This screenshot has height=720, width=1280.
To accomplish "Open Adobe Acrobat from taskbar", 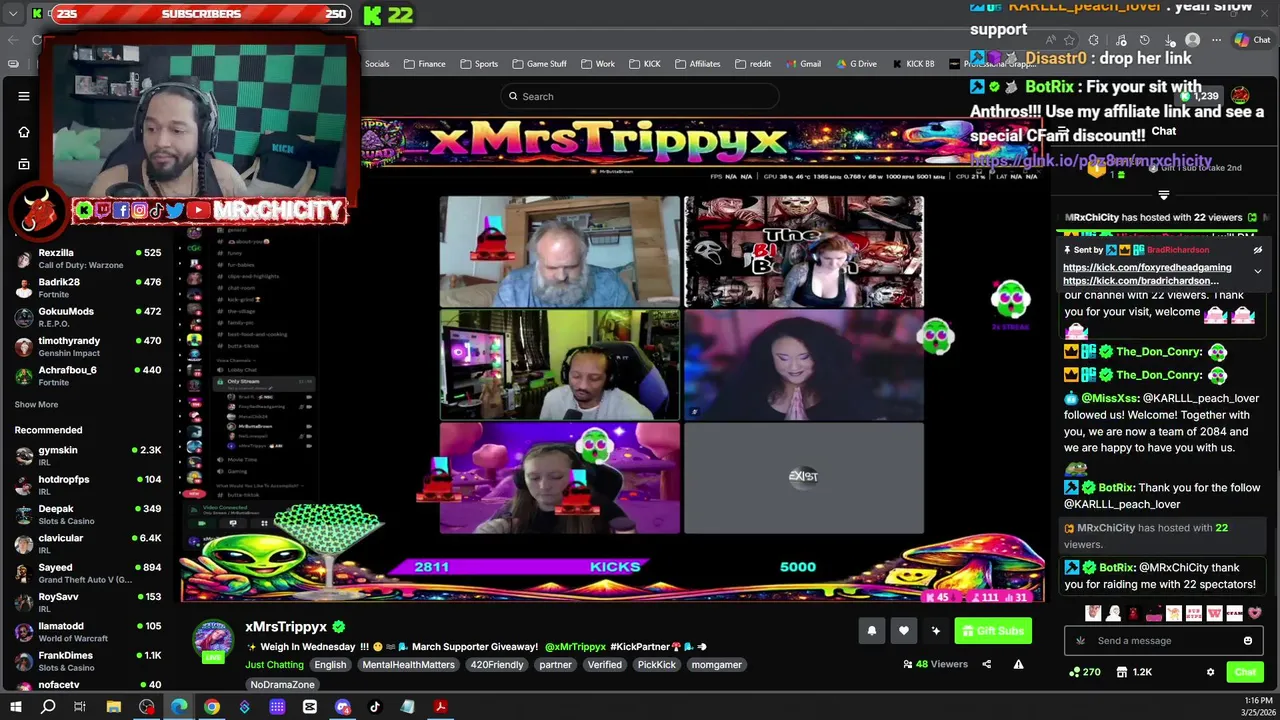I will point(440,707).
